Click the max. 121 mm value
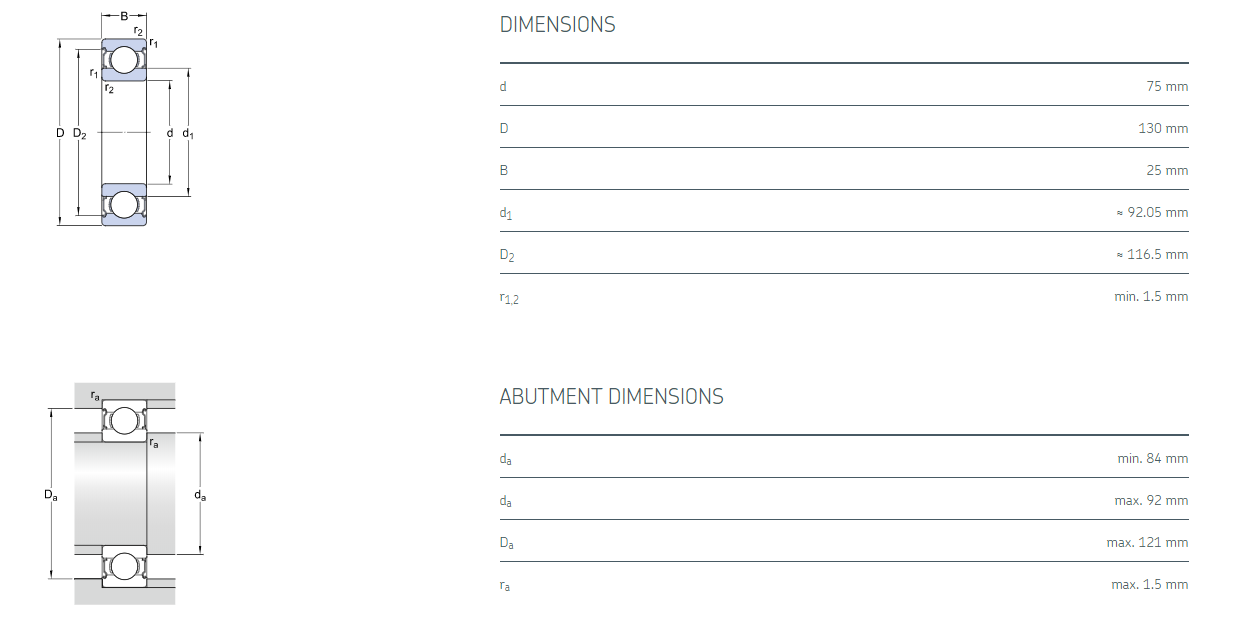Screen dimensions: 1233x634 click(1147, 543)
